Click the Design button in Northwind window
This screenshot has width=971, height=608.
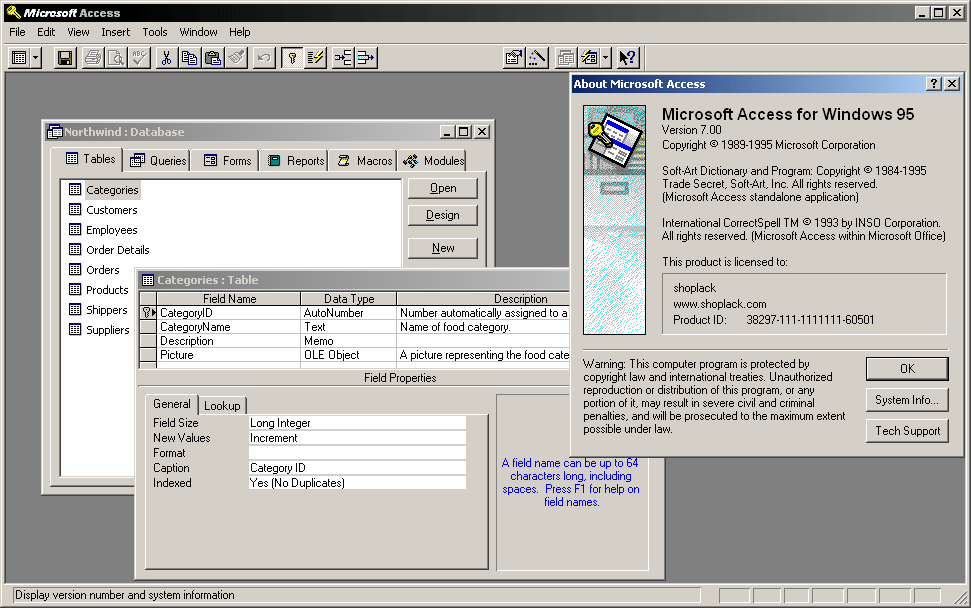(443, 215)
